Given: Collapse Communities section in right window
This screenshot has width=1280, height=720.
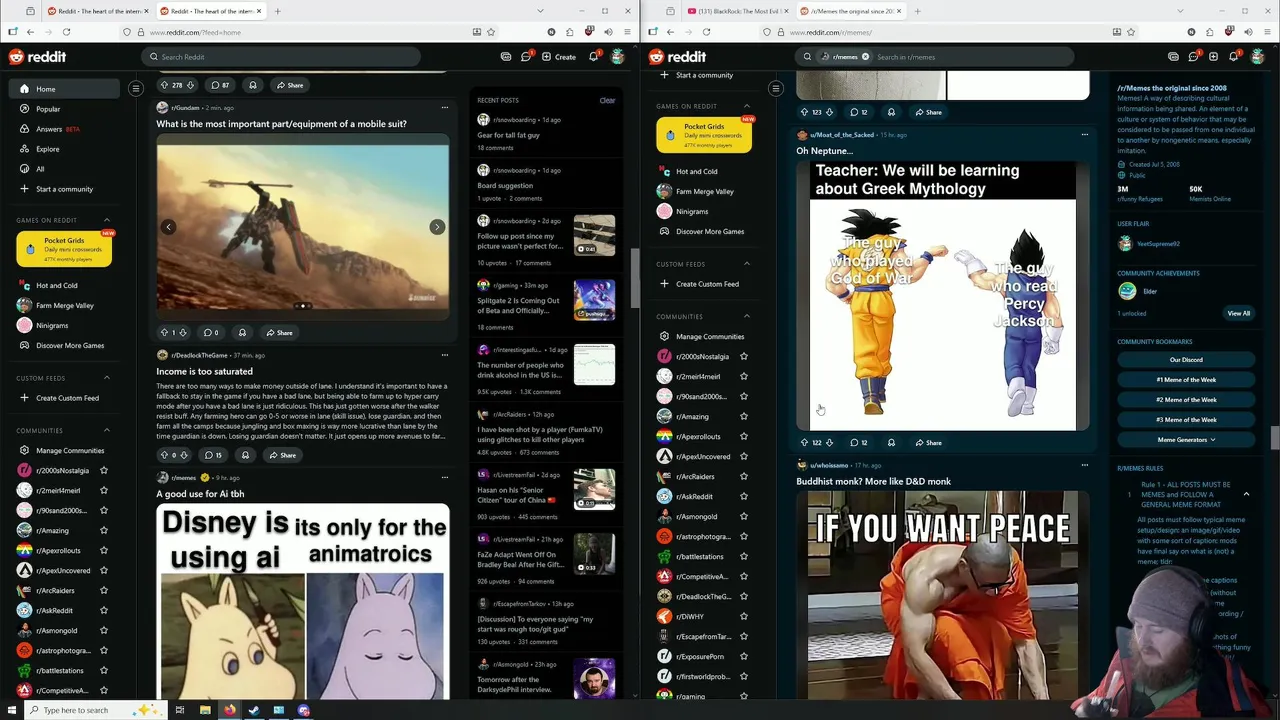Looking at the screenshot, I should click(x=746, y=316).
